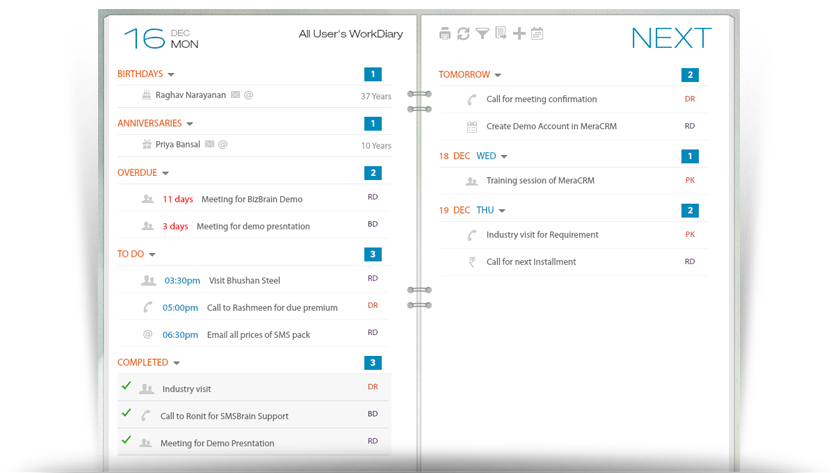Add a new entry with the plus icon
This screenshot has width=831, height=473.
(x=519, y=33)
